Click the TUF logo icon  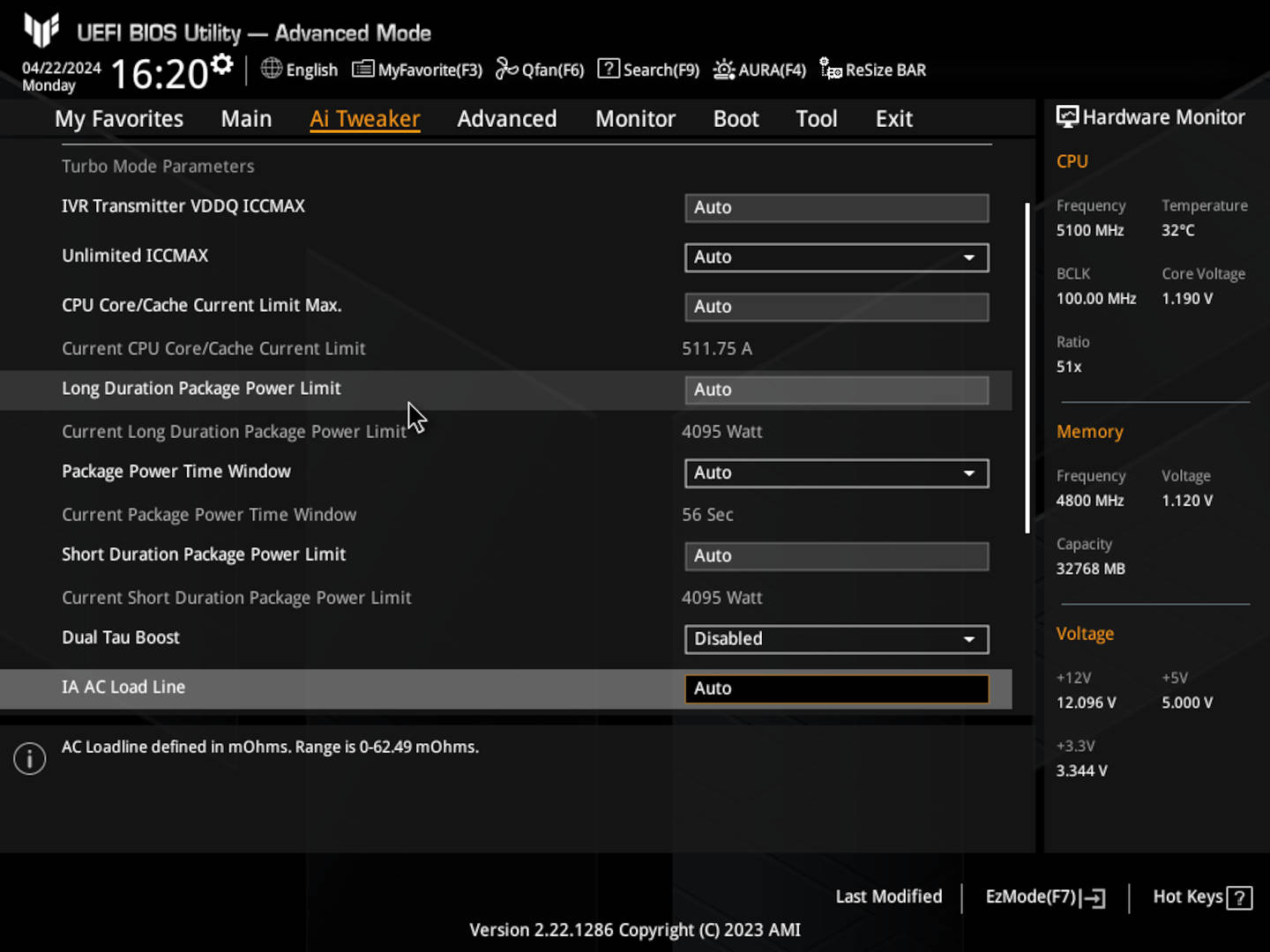41,30
